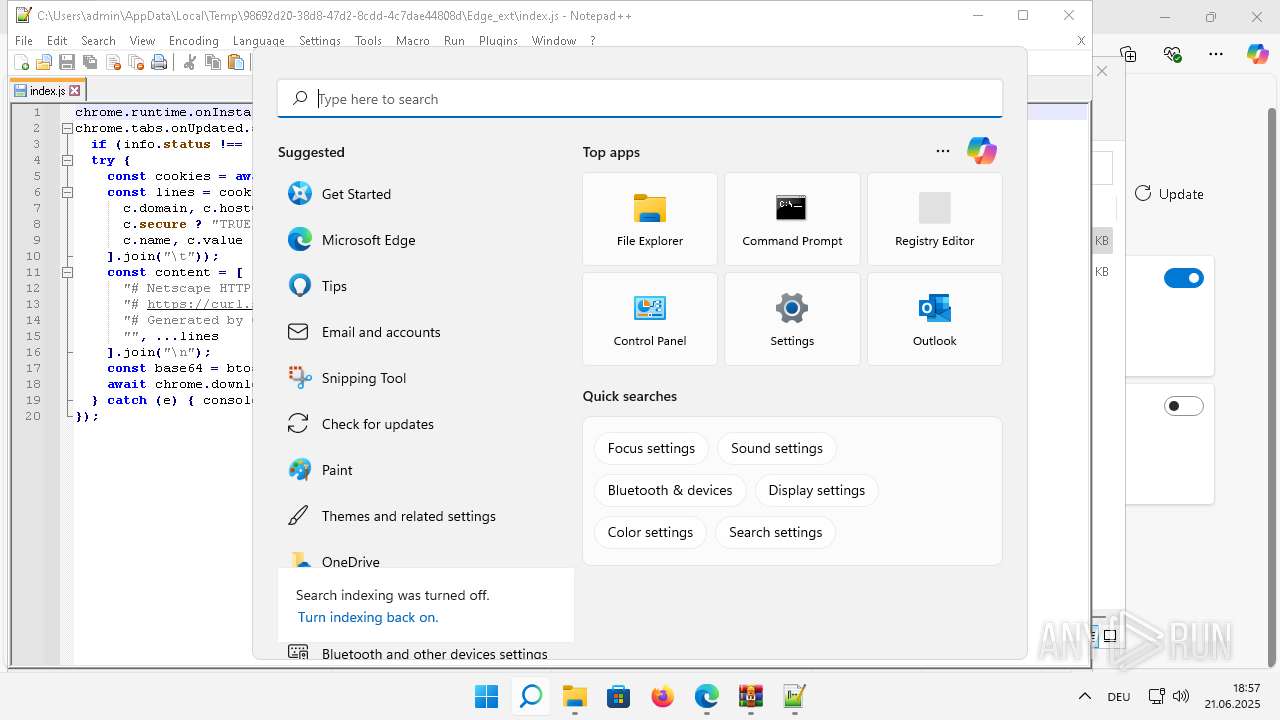
Task: Open Firefox from the taskbar
Action: pos(663,696)
